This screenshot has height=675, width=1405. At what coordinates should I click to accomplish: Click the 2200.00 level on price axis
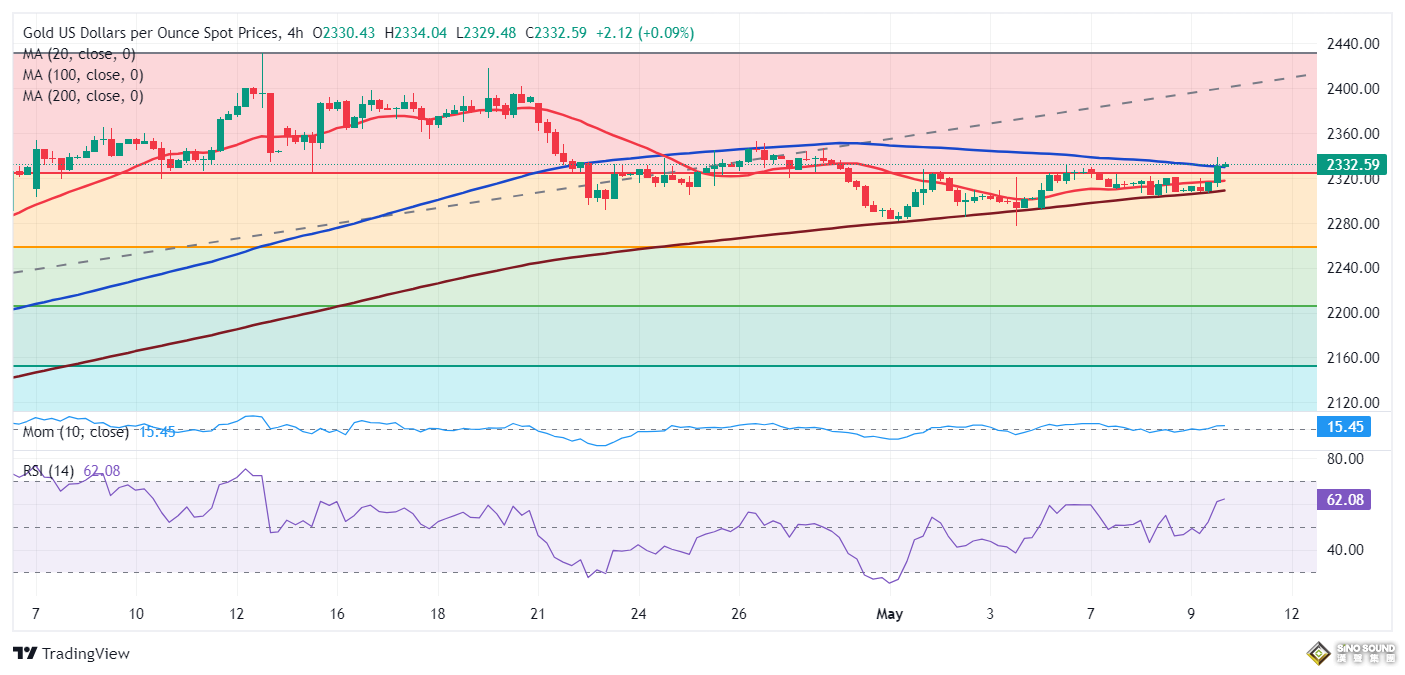[1352, 313]
